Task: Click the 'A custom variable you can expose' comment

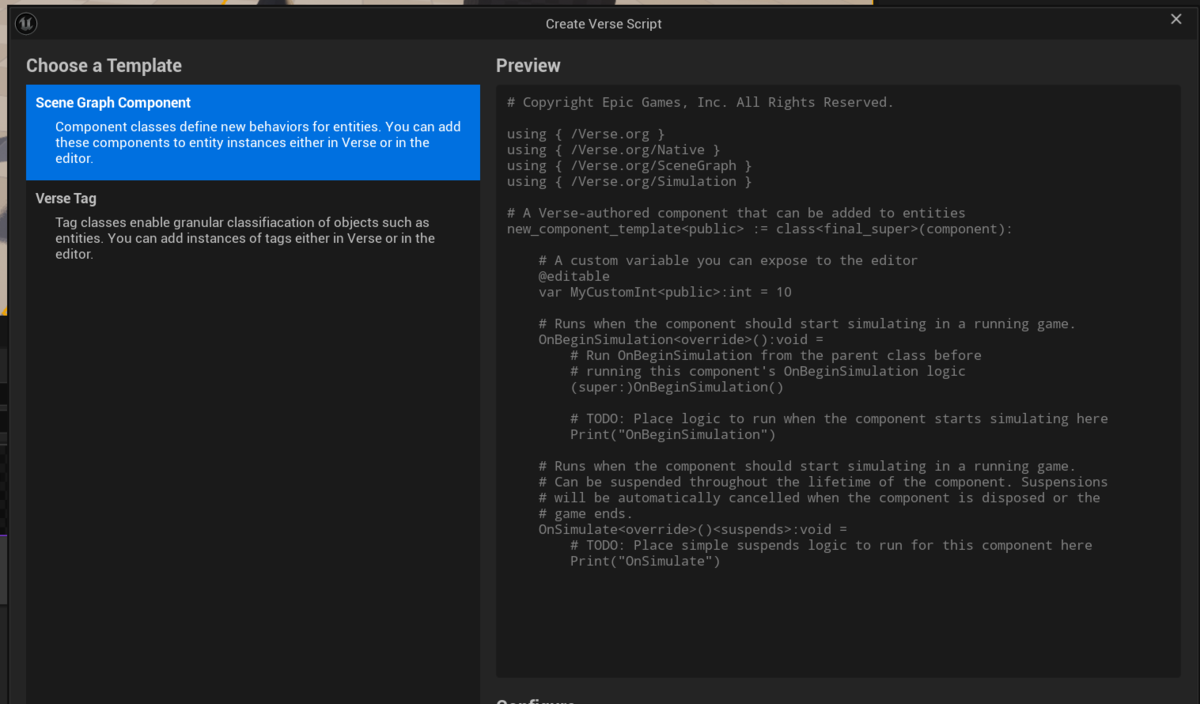Action: (x=728, y=261)
